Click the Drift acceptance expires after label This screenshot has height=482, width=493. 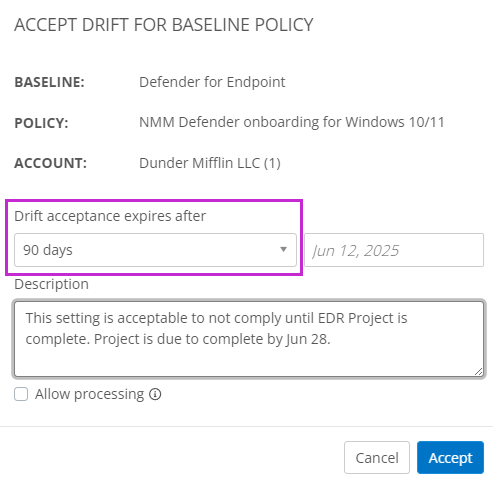click(x=110, y=216)
